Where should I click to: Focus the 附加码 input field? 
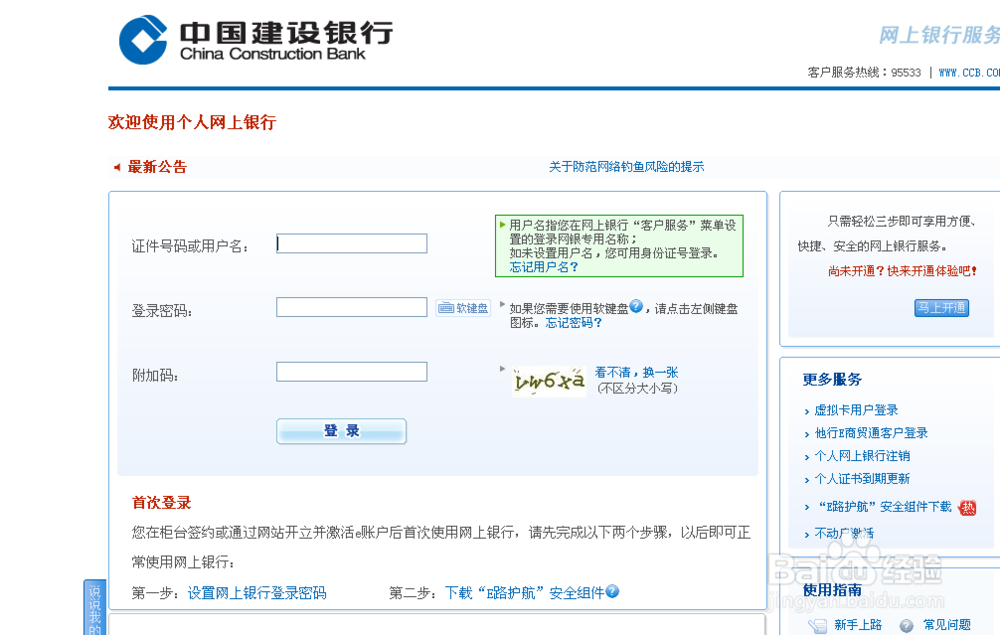tap(351, 372)
